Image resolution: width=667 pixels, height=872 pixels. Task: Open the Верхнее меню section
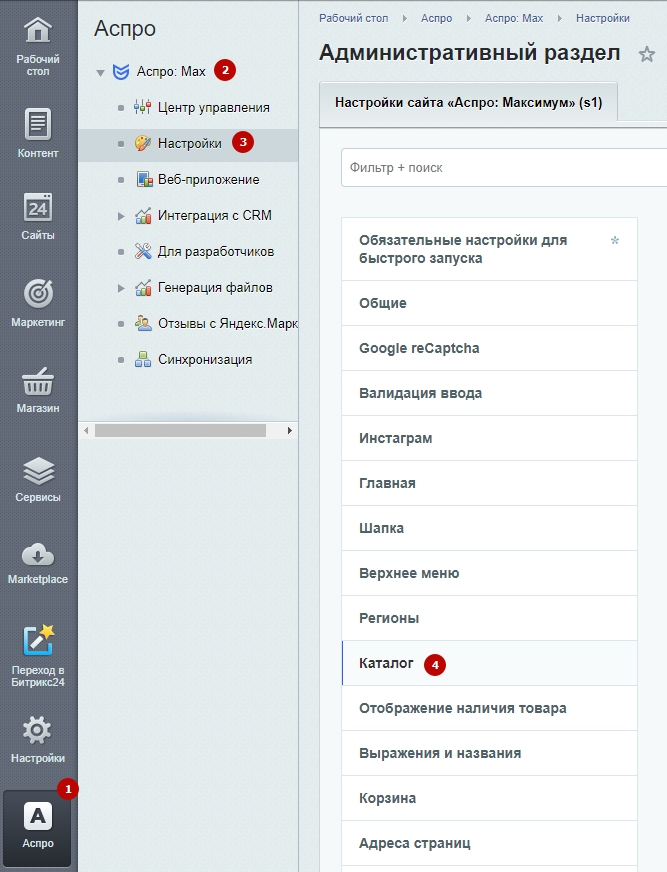point(490,573)
